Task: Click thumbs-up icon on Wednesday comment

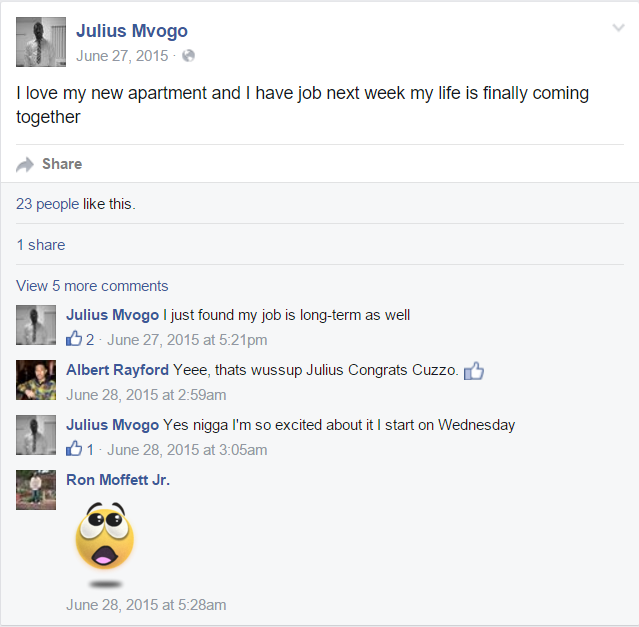Action: tap(74, 449)
